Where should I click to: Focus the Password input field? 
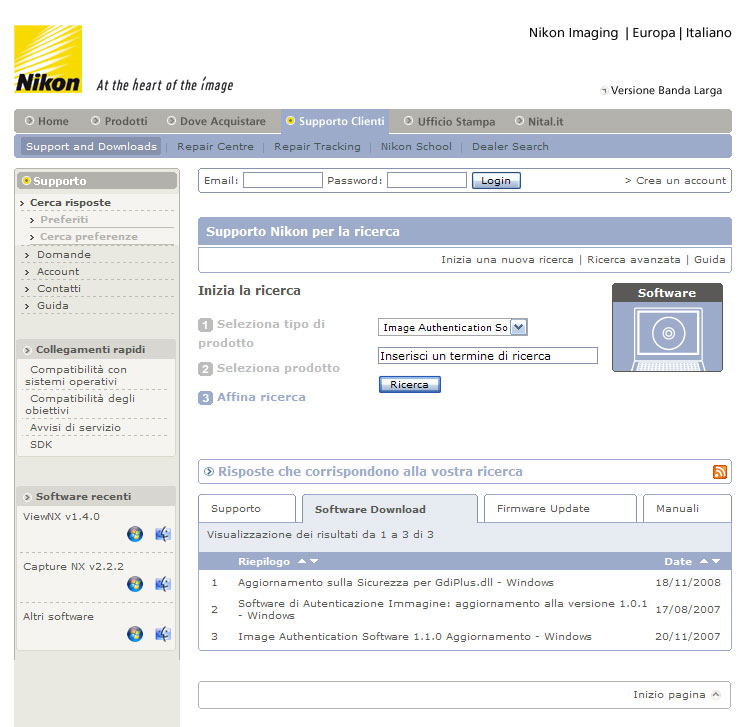[x=427, y=180]
